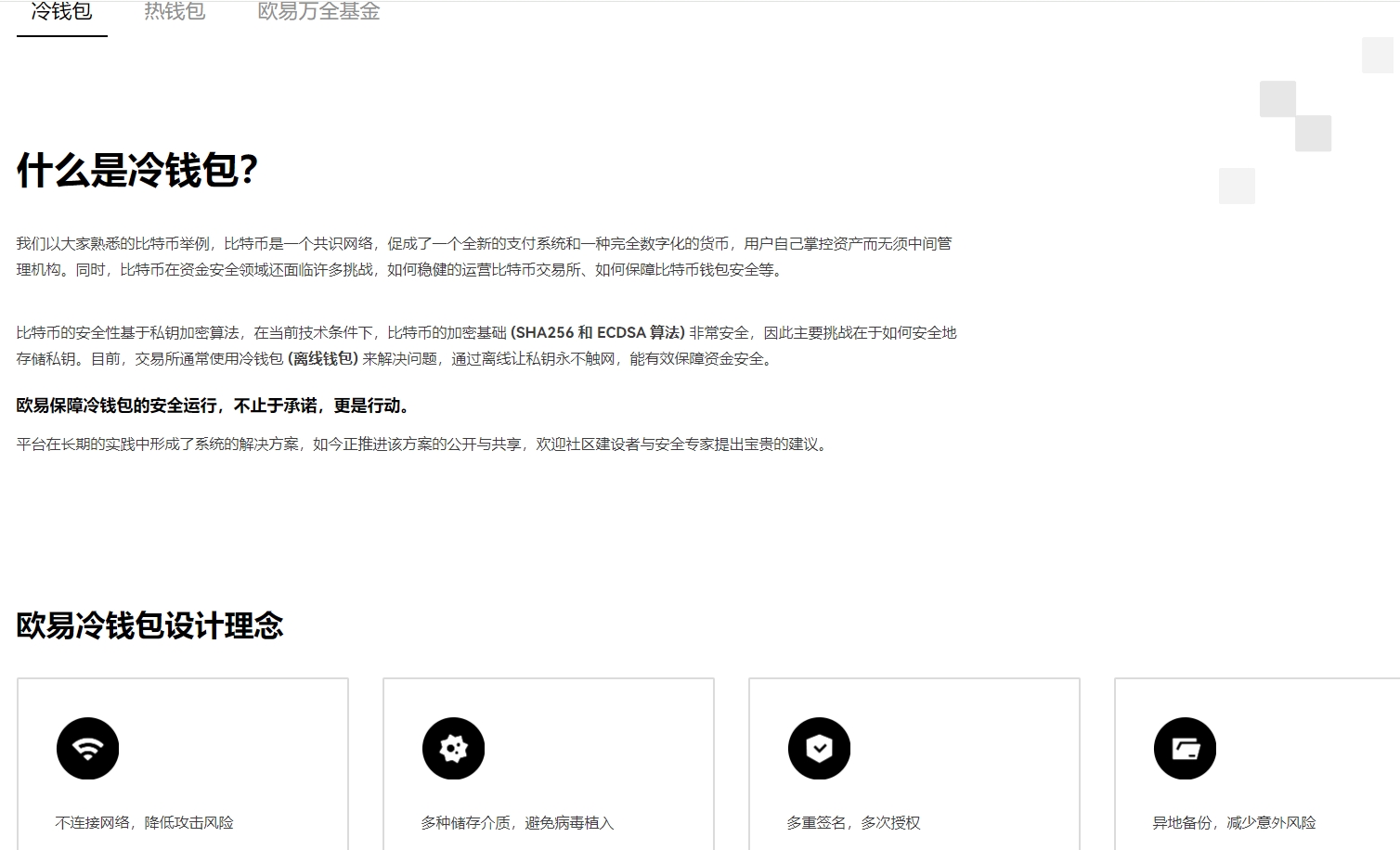Click the wifi icon on the offline network card
1400x850 pixels.
pos(87,748)
